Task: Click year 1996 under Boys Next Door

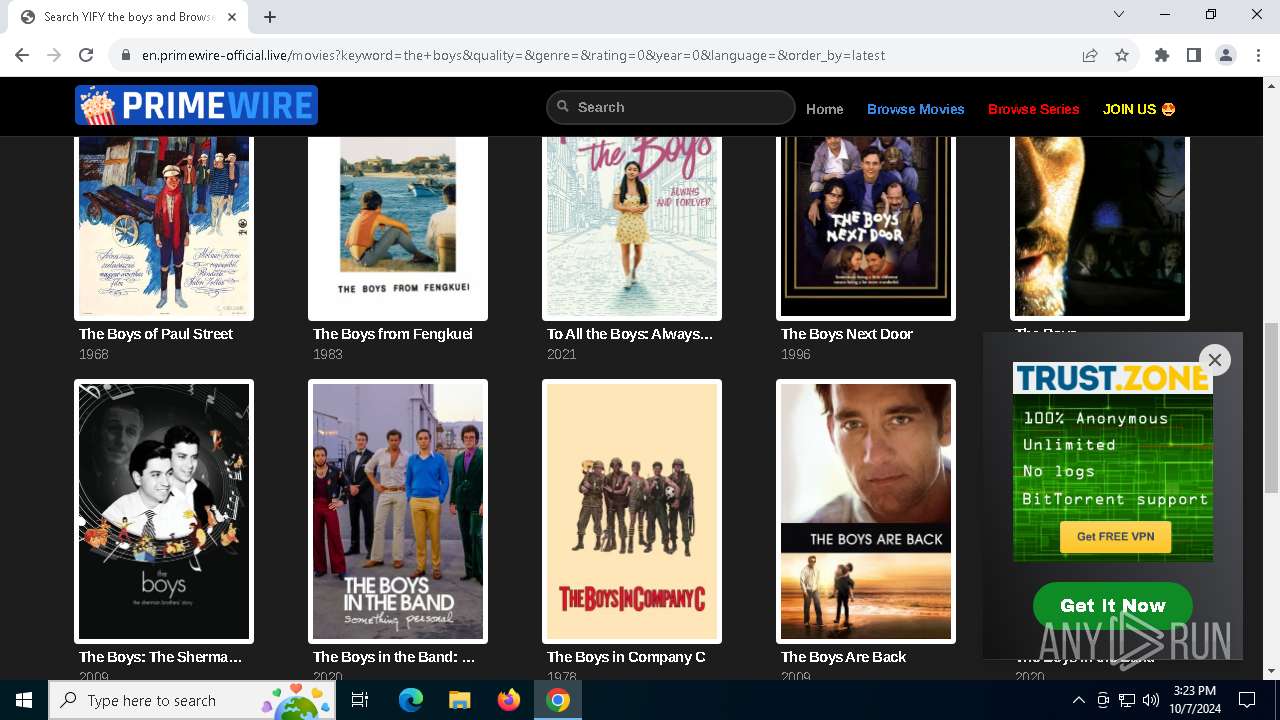Action: coord(796,354)
